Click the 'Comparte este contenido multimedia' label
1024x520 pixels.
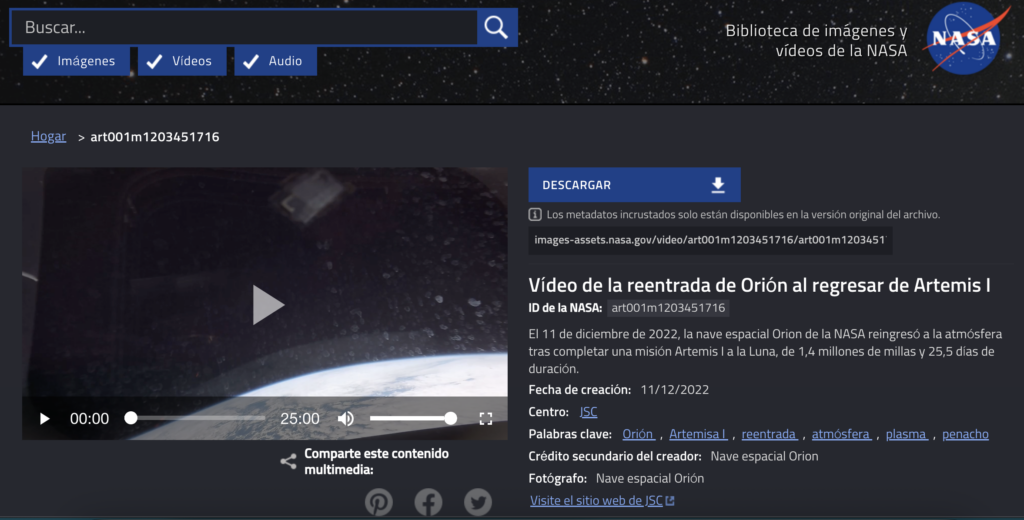click(377, 461)
